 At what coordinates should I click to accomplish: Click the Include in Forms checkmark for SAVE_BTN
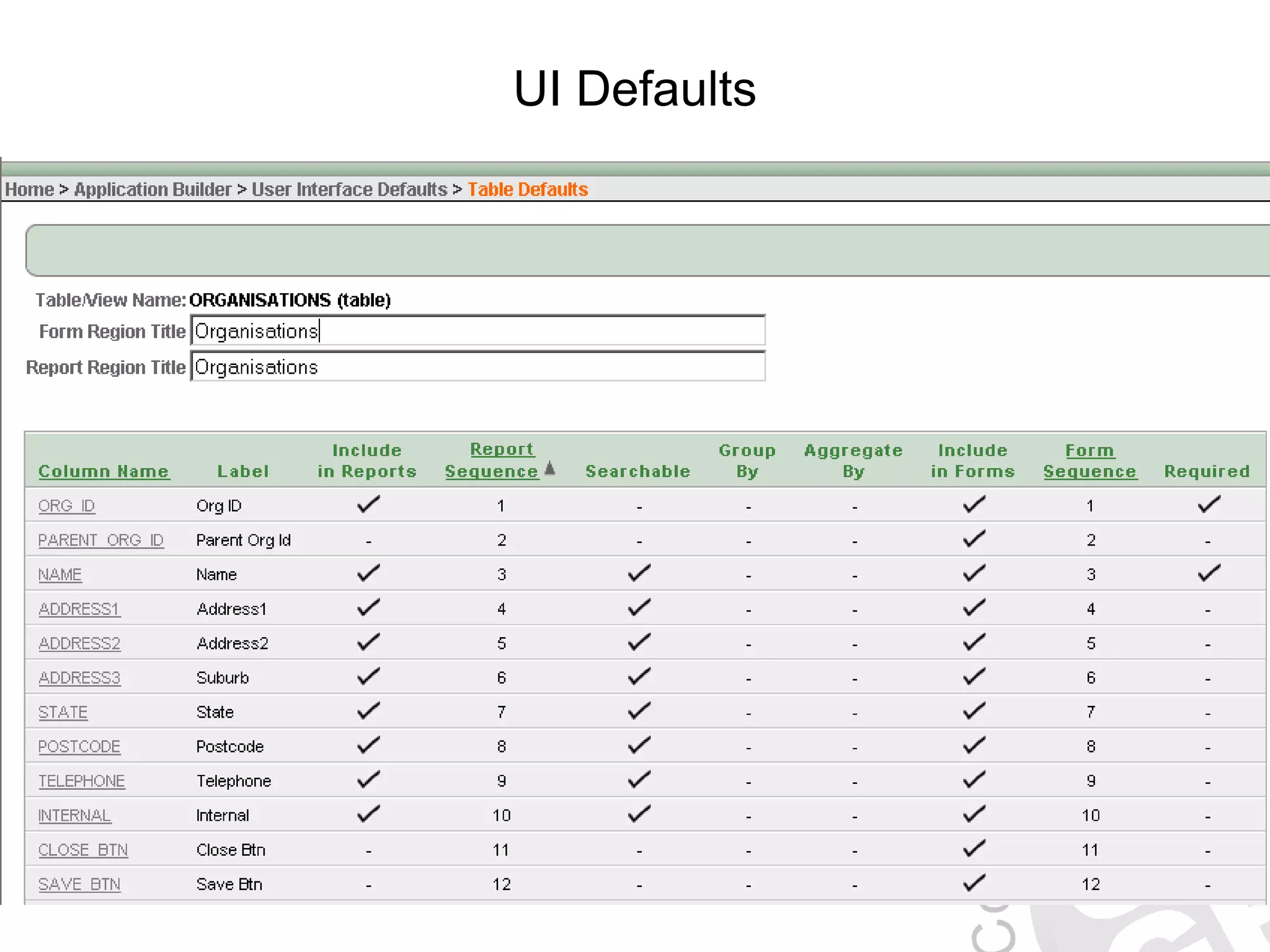[974, 883]
